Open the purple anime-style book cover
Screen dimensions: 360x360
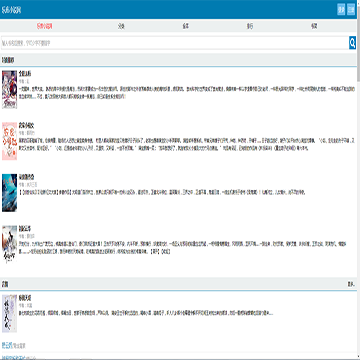click(9, 89)
